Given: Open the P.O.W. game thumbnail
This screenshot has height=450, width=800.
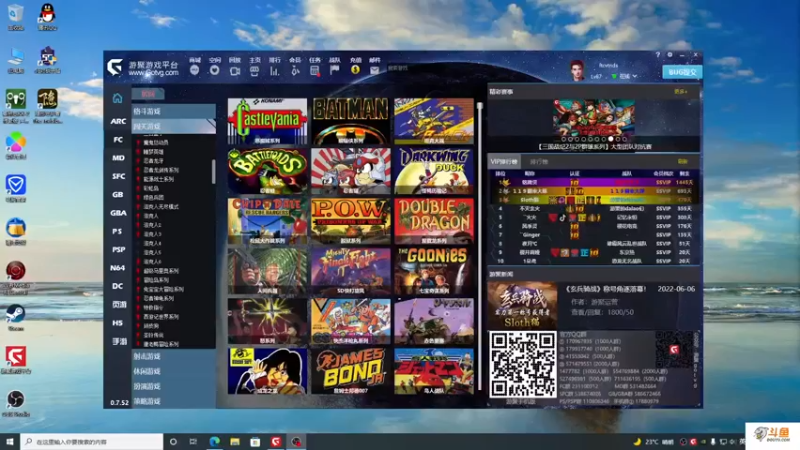Looking at the screenshot, I should (351, 221).
